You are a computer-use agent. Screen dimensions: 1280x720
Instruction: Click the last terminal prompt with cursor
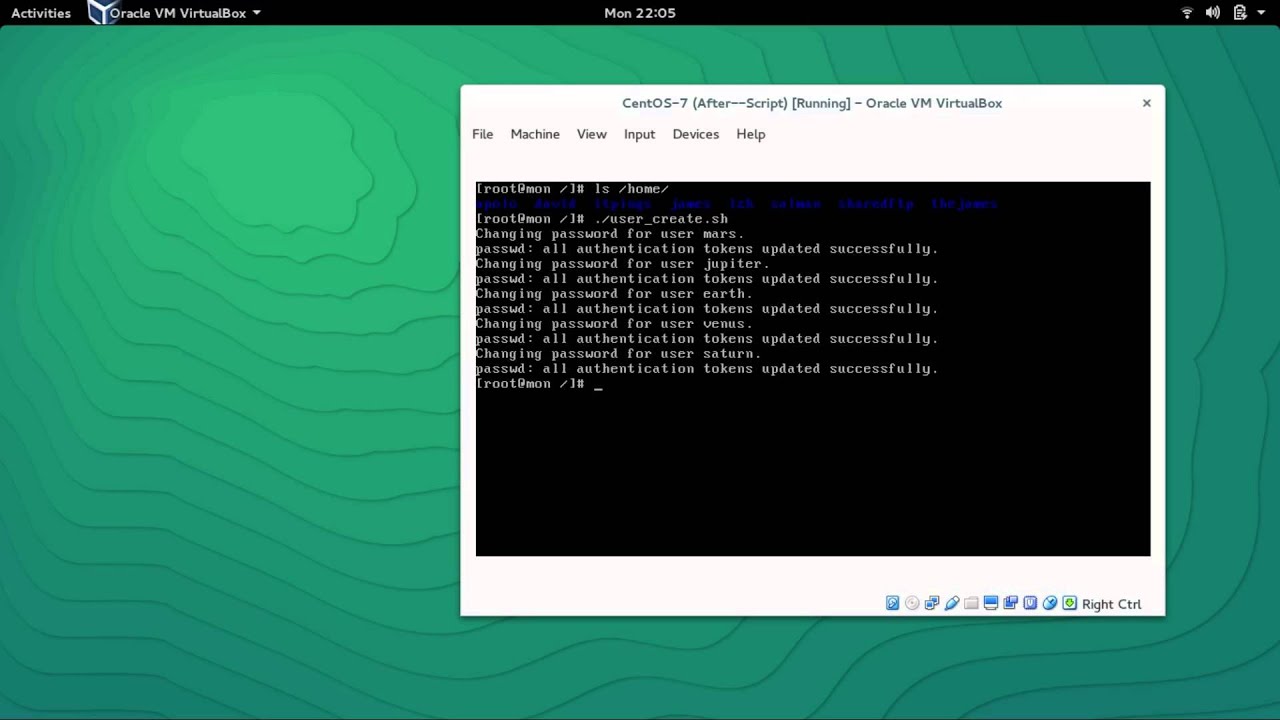coord(539,384)
